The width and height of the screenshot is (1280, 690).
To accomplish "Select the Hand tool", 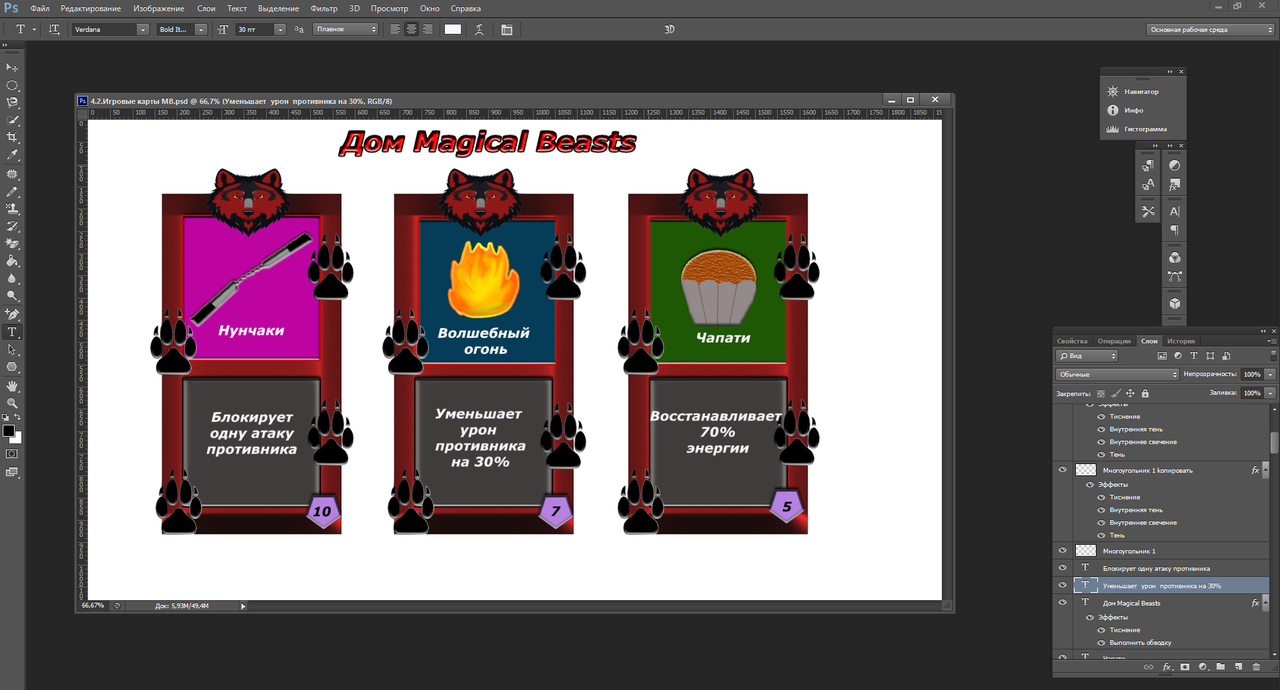I will pyautogui.click(x=13, y=385).
